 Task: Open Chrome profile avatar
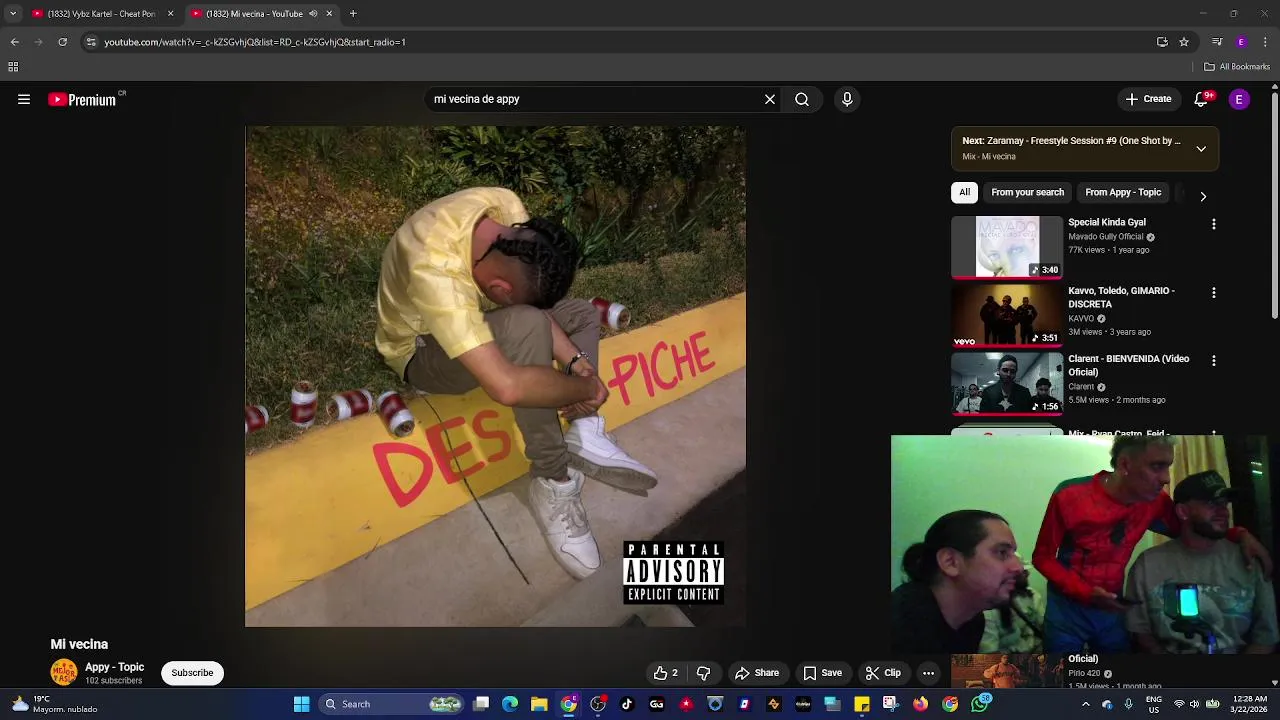(x=1241, y=42)
